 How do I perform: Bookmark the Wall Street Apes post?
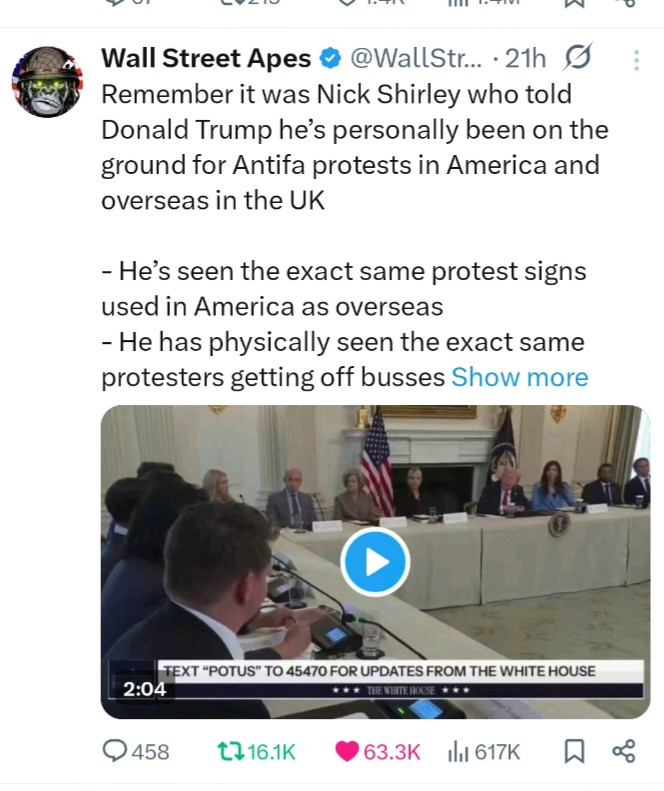574,752
